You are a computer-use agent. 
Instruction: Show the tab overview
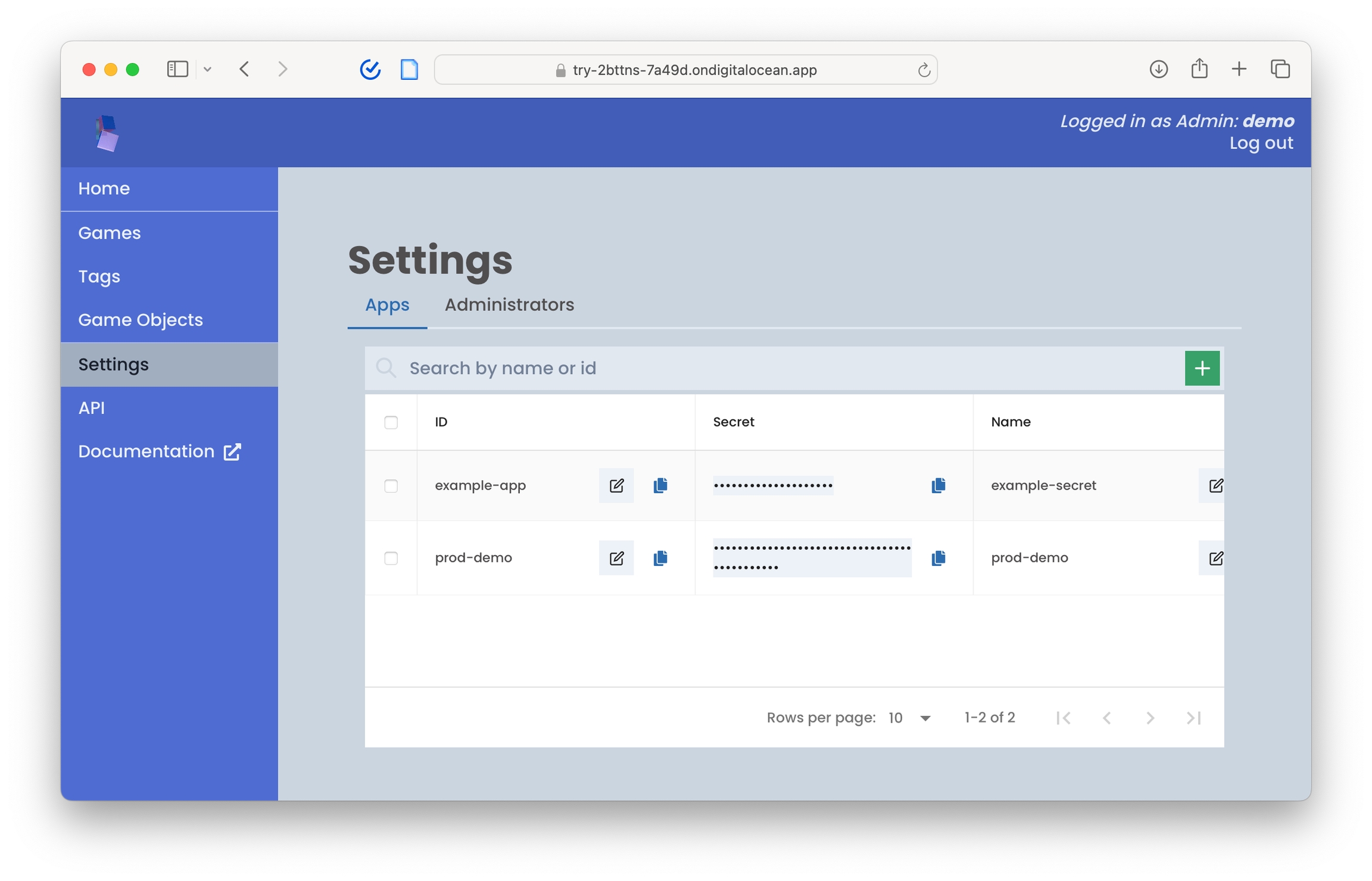pos(1280,70)
